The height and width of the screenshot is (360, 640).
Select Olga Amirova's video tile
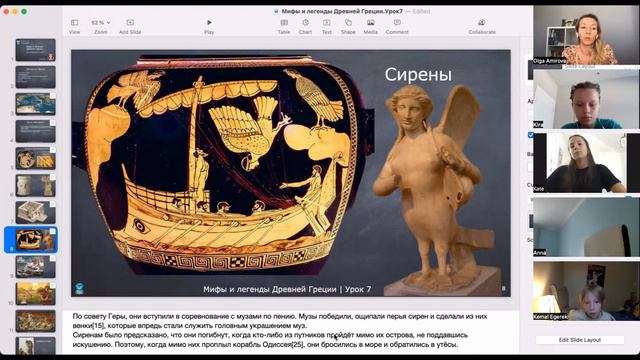click(x=586, y=35)
